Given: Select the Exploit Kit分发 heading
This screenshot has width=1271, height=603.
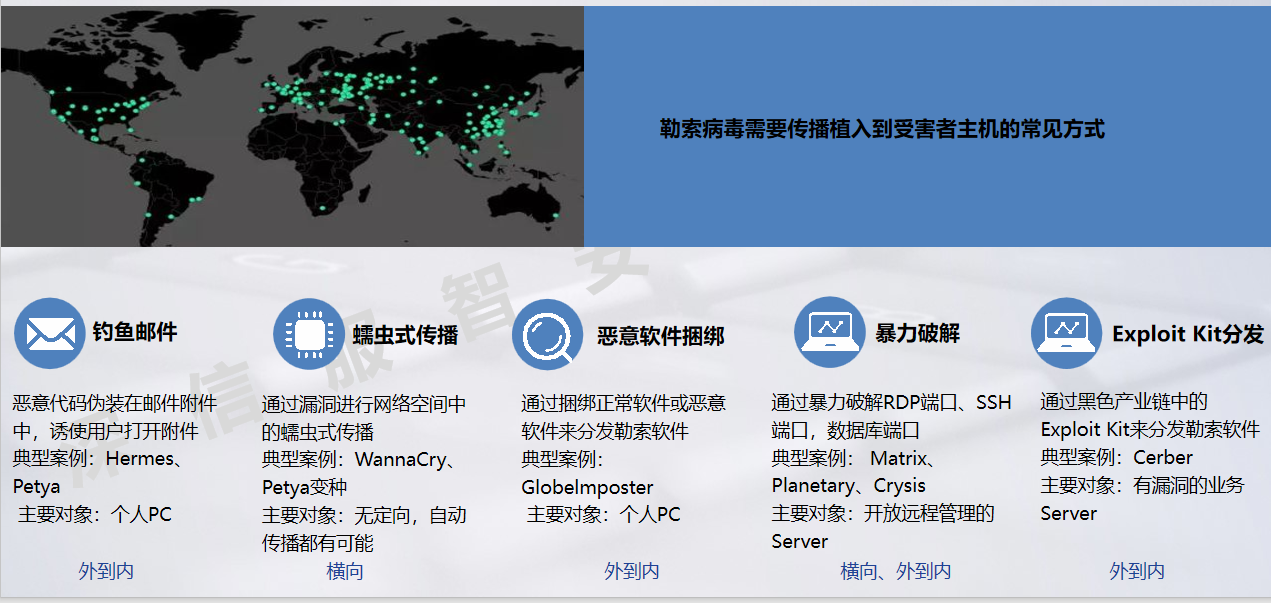Looking at the screenshot, I should pyautogui.click(x=1188, y=334).
